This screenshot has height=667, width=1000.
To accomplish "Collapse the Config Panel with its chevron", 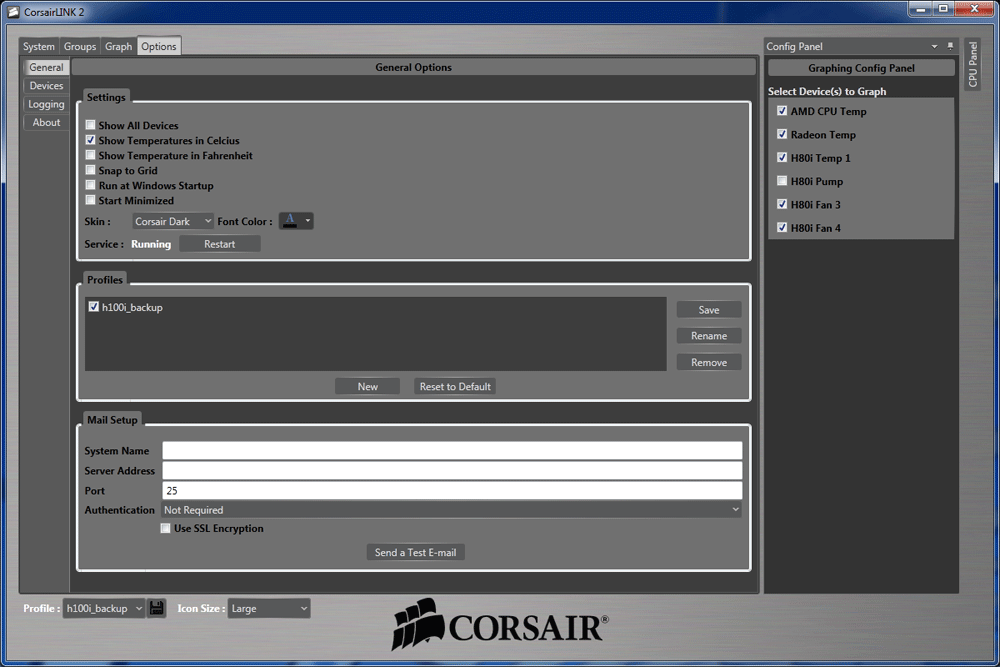I will tap(934, 46).
